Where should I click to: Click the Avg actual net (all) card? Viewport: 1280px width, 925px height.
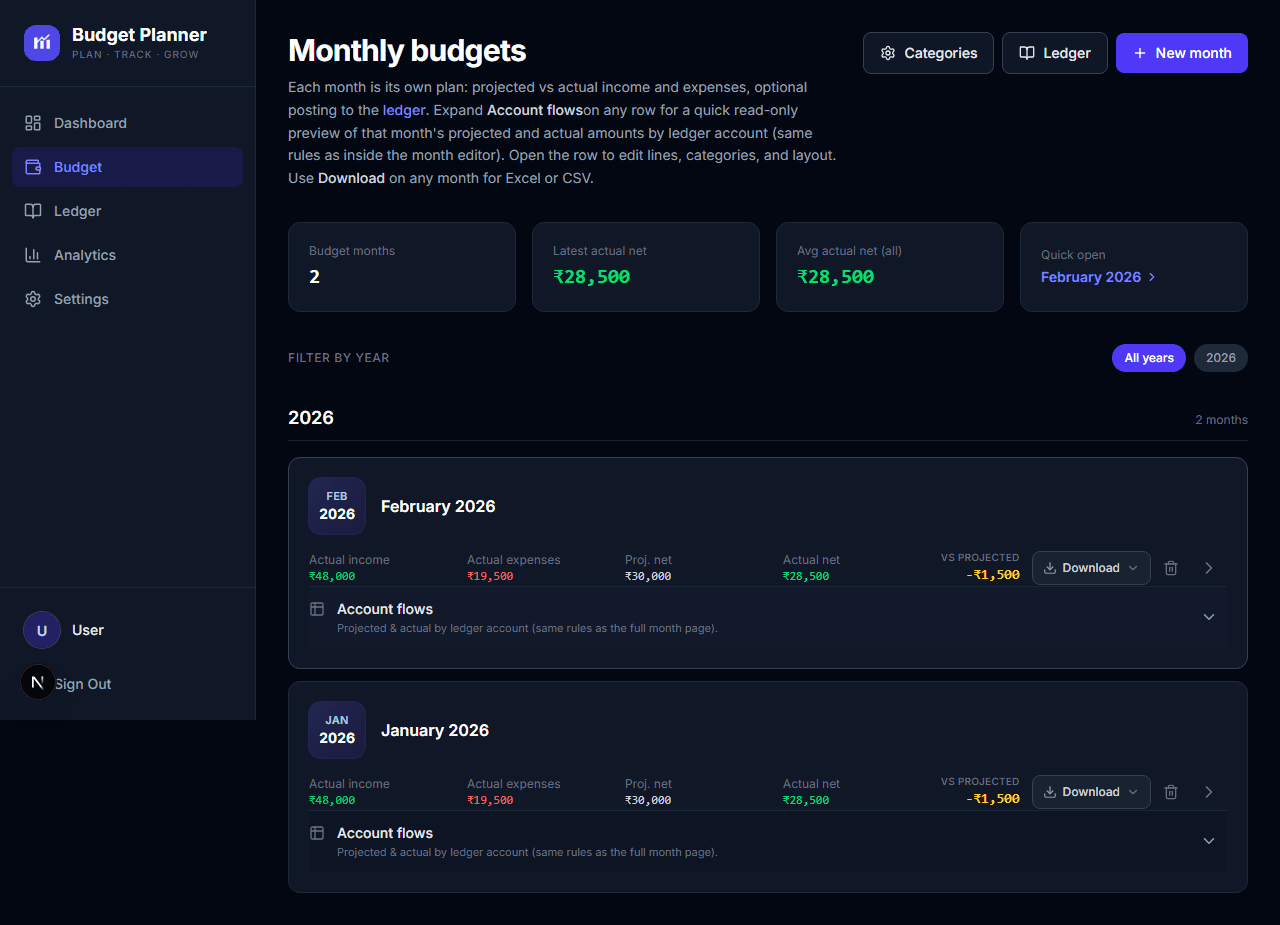click(x=890, y=267)
